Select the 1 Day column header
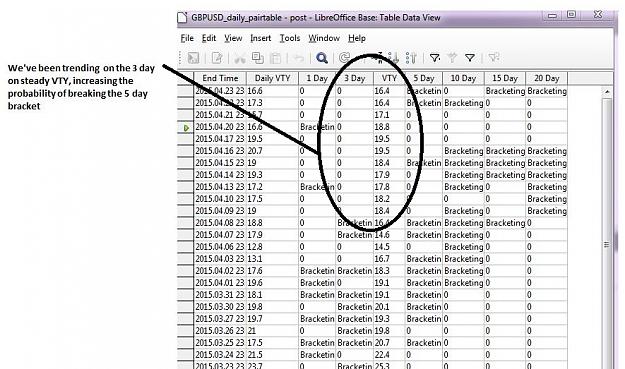 pyautogui.click(x=317, y=78)
